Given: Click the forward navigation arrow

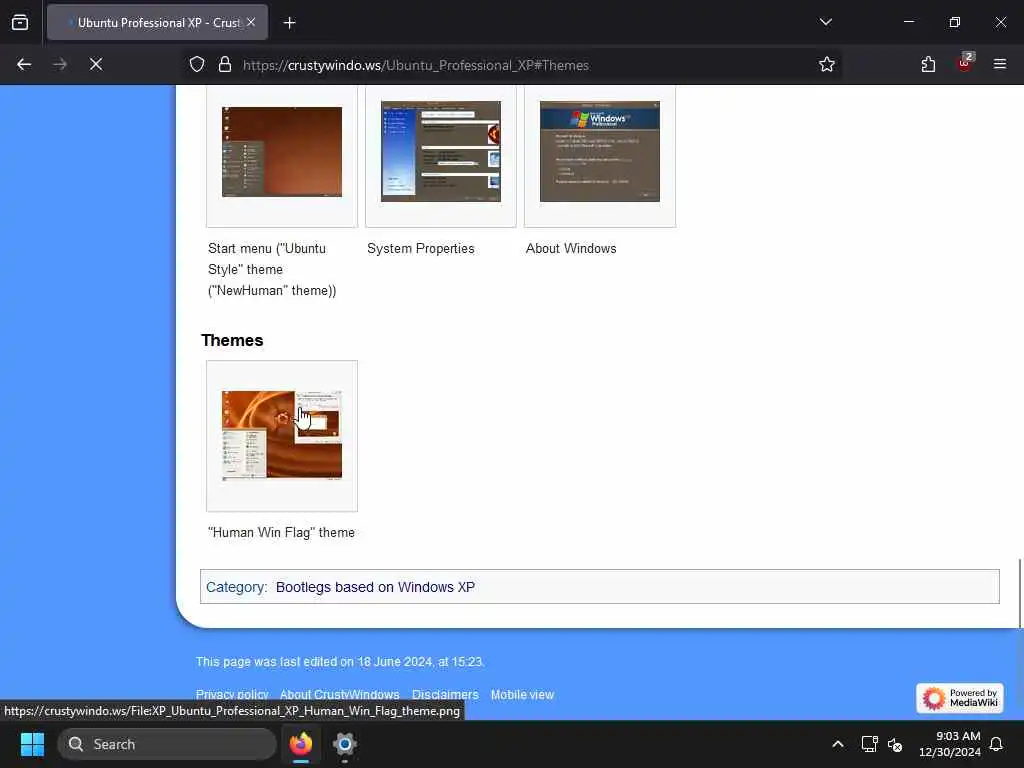Looking at the screenshot, I should (x=60, y=64).
